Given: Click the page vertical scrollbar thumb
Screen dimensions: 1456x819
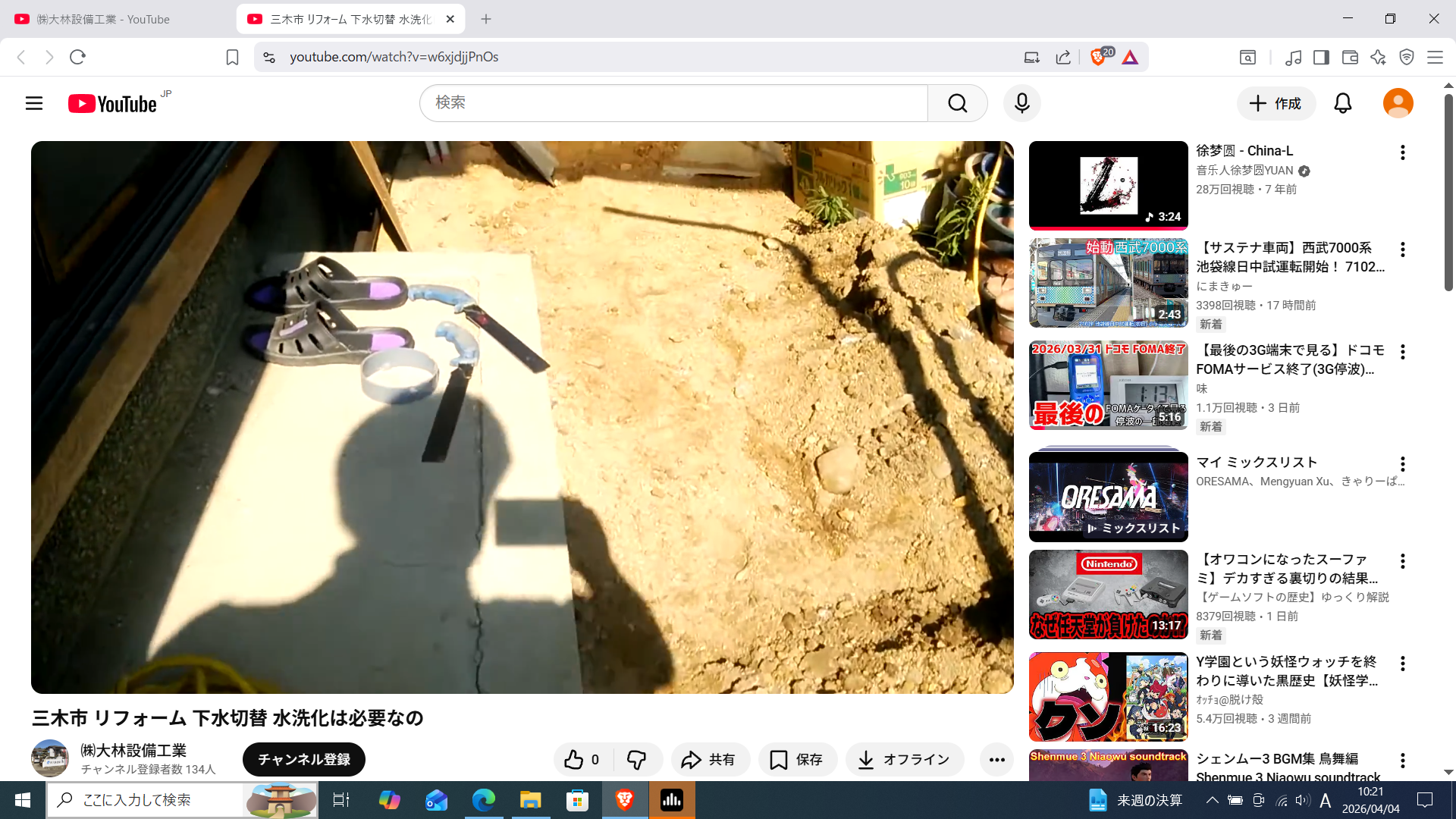Looking at the screenshot, I should point(1448,192).
